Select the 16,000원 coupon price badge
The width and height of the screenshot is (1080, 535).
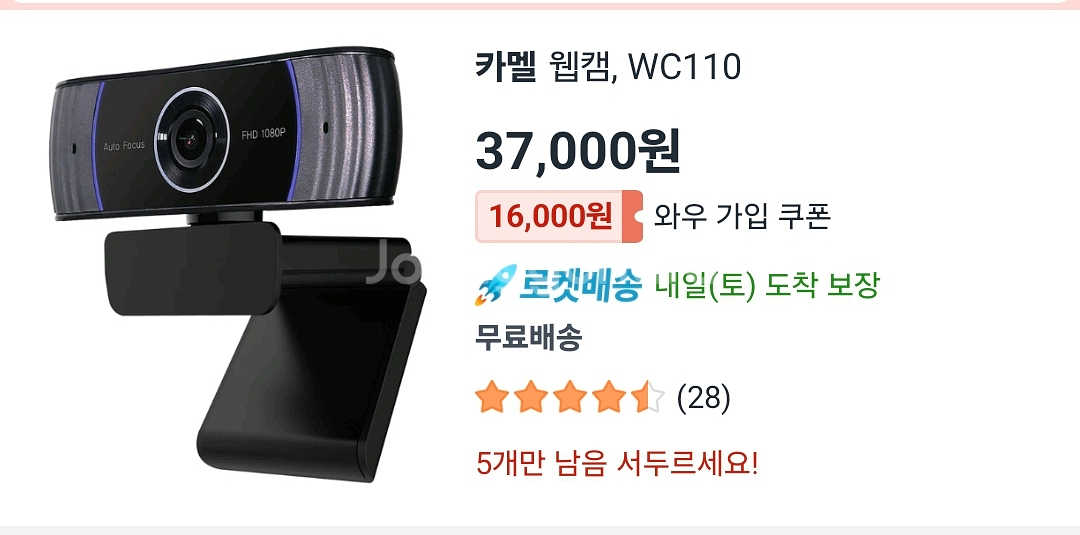pos(559,216)
